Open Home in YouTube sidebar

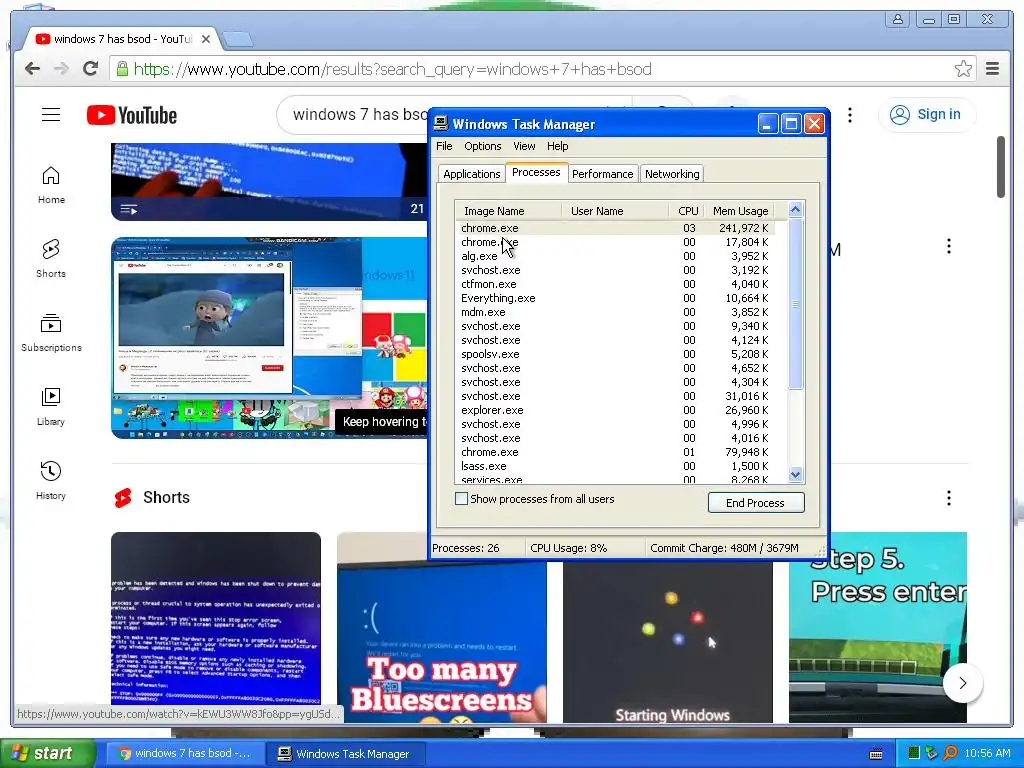coord(51,185)
